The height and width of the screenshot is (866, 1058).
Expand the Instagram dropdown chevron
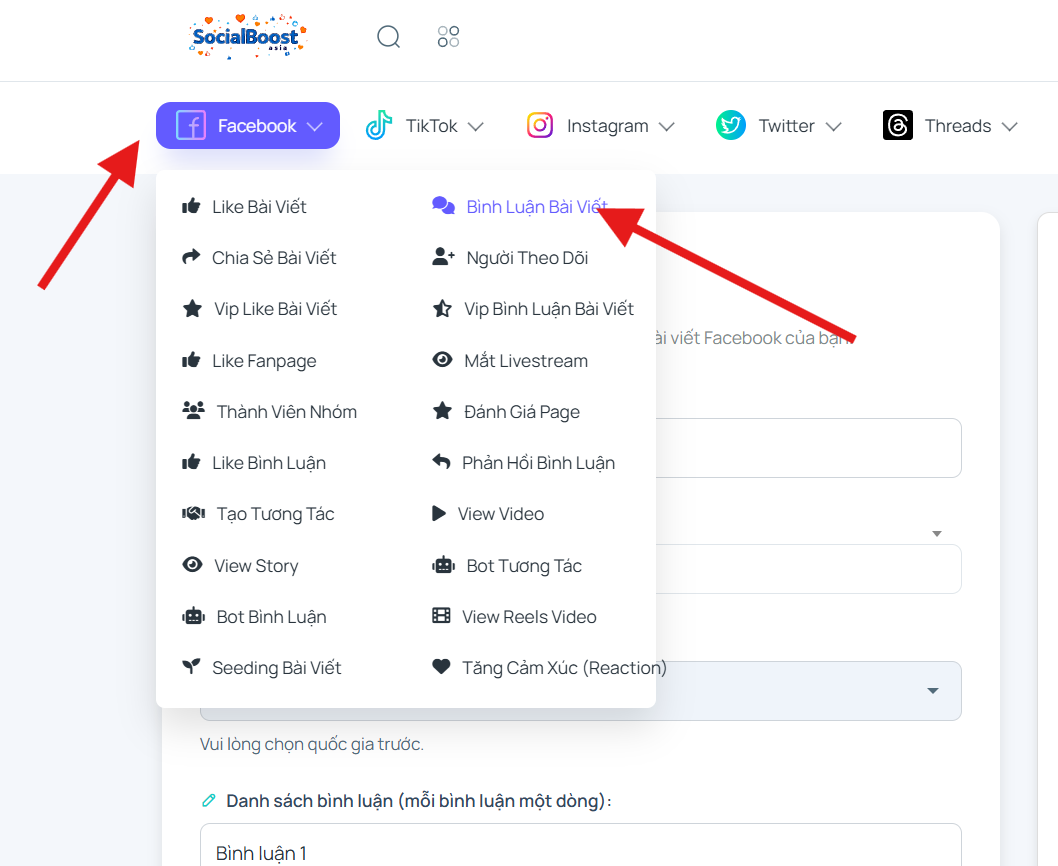(667, 126)
